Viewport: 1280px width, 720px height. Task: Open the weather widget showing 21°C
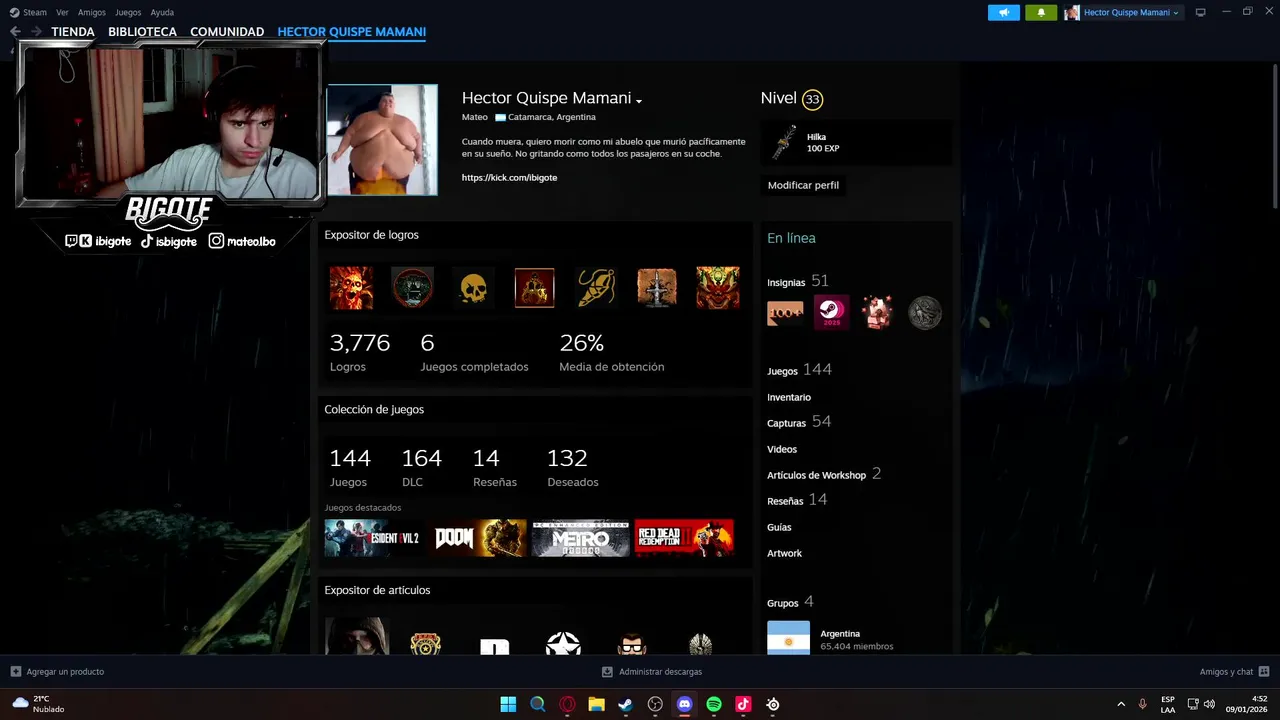[x=38, y=704]
